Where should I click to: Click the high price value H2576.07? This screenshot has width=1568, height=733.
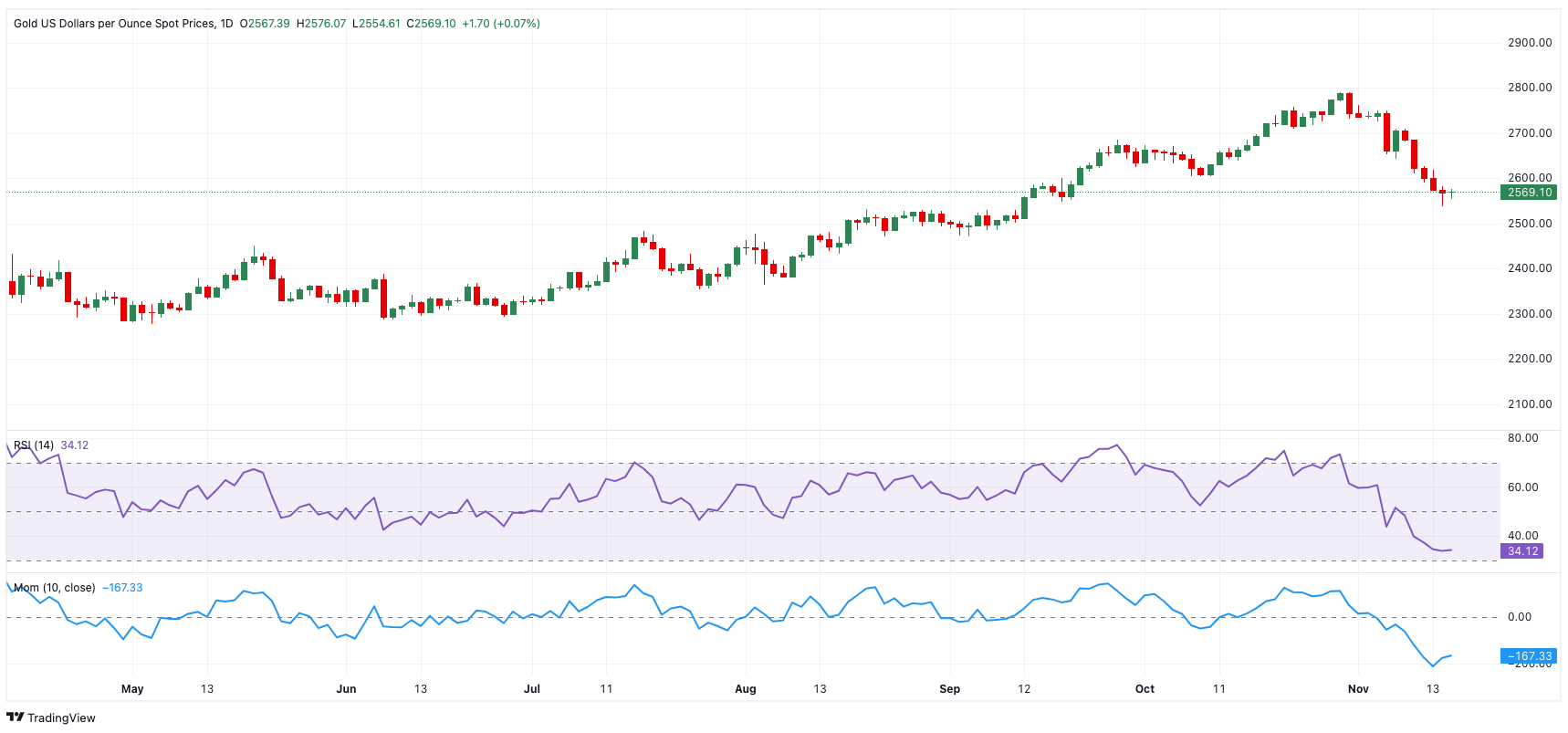click(321, 24)
